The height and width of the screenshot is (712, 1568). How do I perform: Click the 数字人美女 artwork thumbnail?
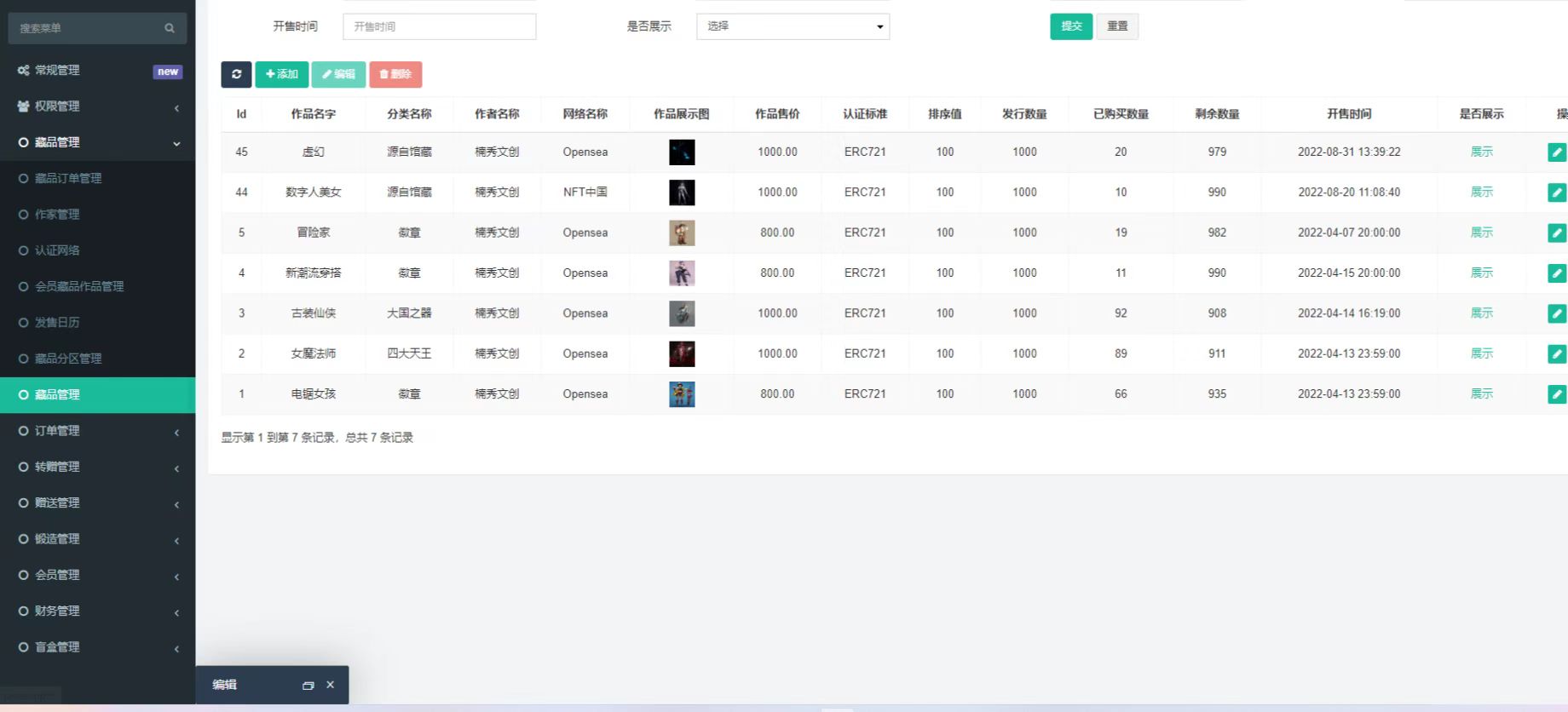point(682,192)
